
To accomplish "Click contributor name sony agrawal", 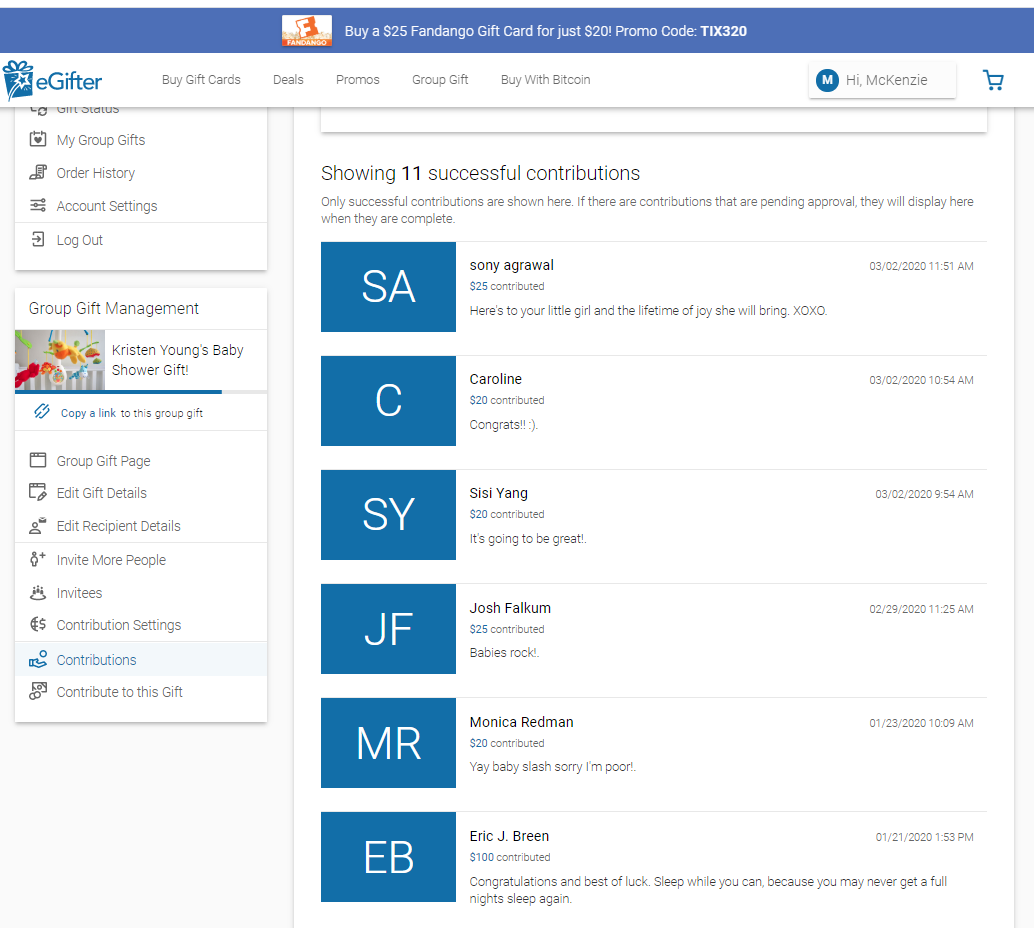I will pos(512,265).
